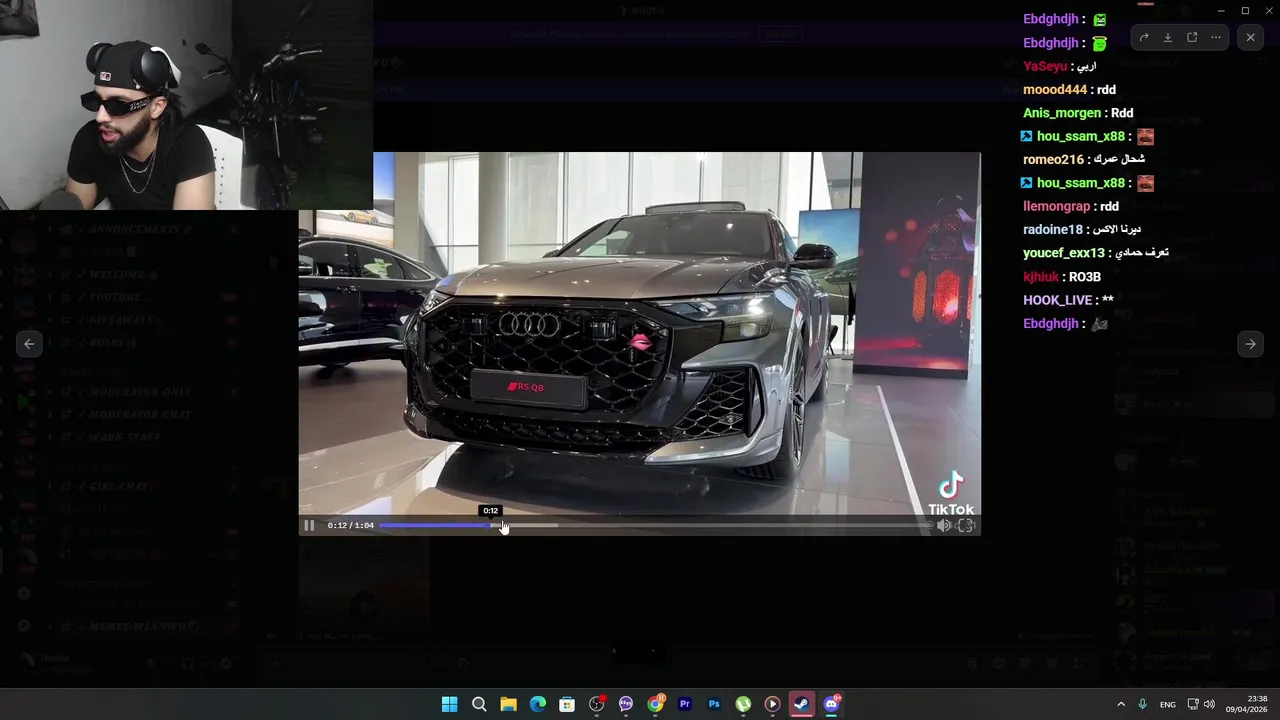Click chat username Anis_morgen
The width and height of the screenshot is (1280, 720).
1062,113
